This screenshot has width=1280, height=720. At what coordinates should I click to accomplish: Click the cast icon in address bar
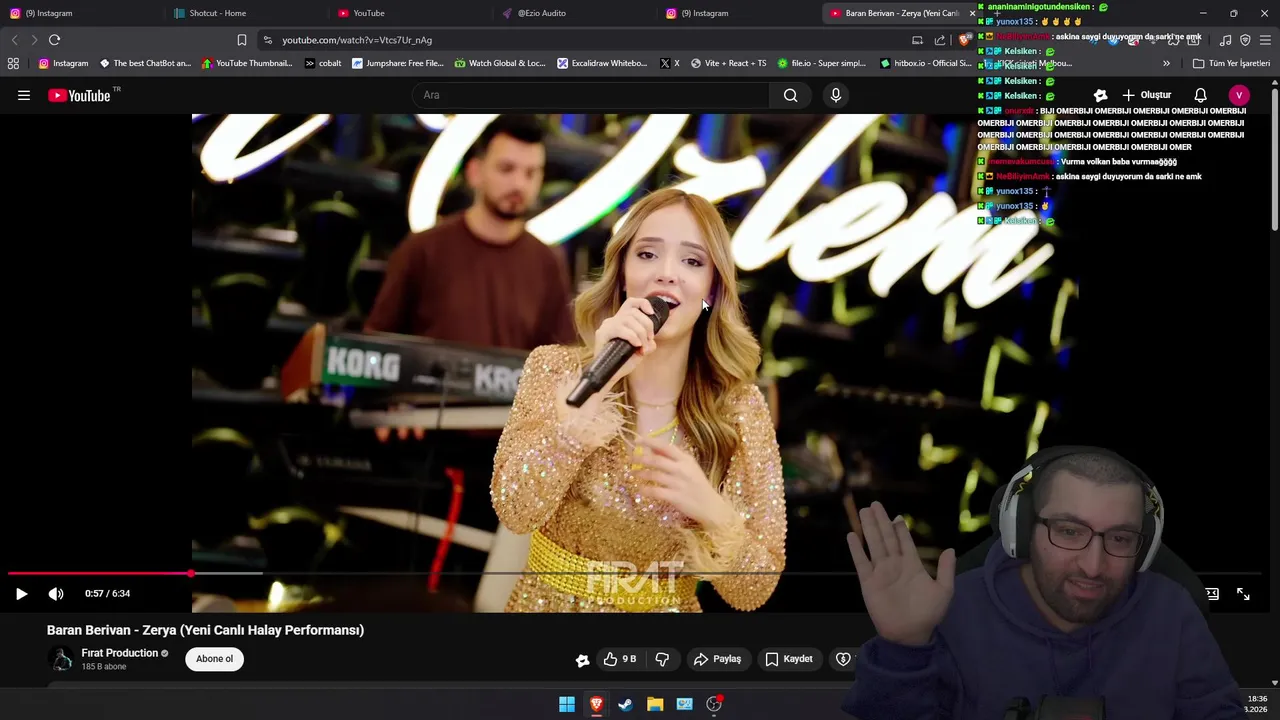click(x=917, y=40)
